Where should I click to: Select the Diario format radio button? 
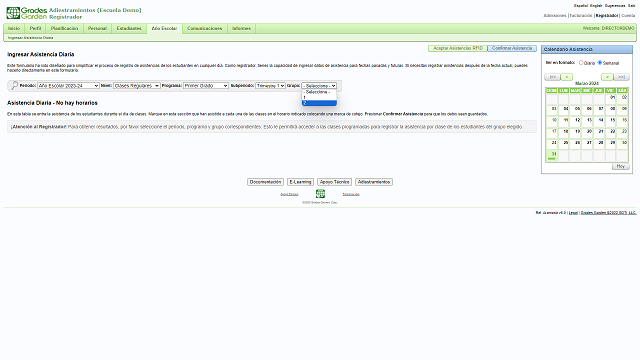[581, 62]
